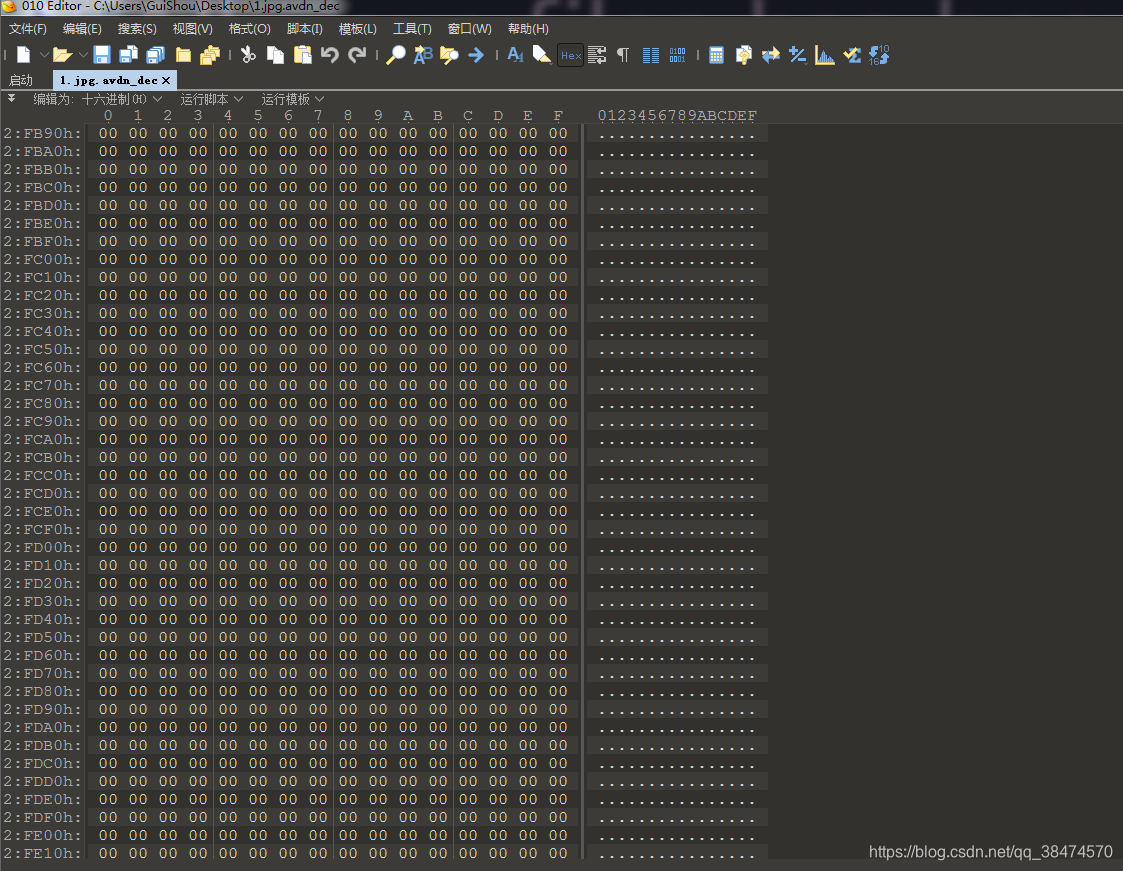
Task: Open the Histogram tool
Action: click(824, 55)
